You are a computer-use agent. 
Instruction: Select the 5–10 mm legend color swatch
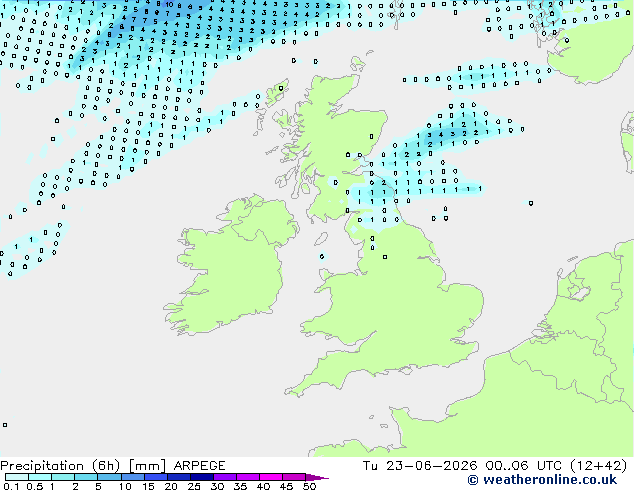pos(109,477)
